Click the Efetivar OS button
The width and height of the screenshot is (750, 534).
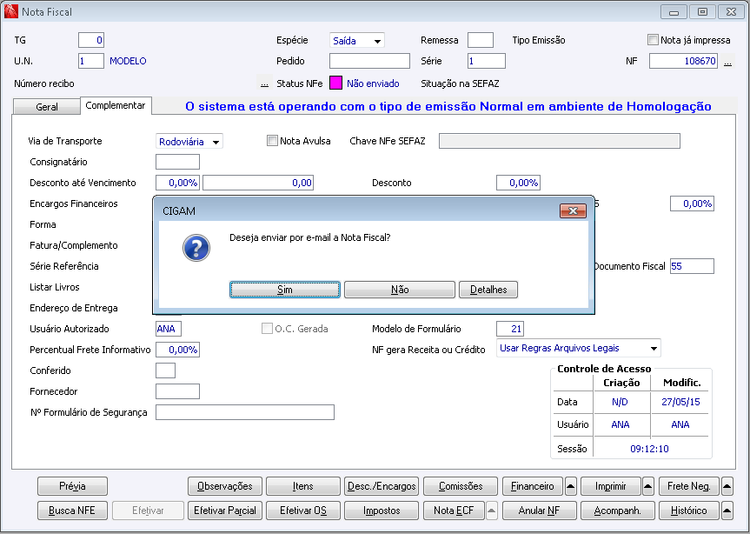tap(303, 511)
